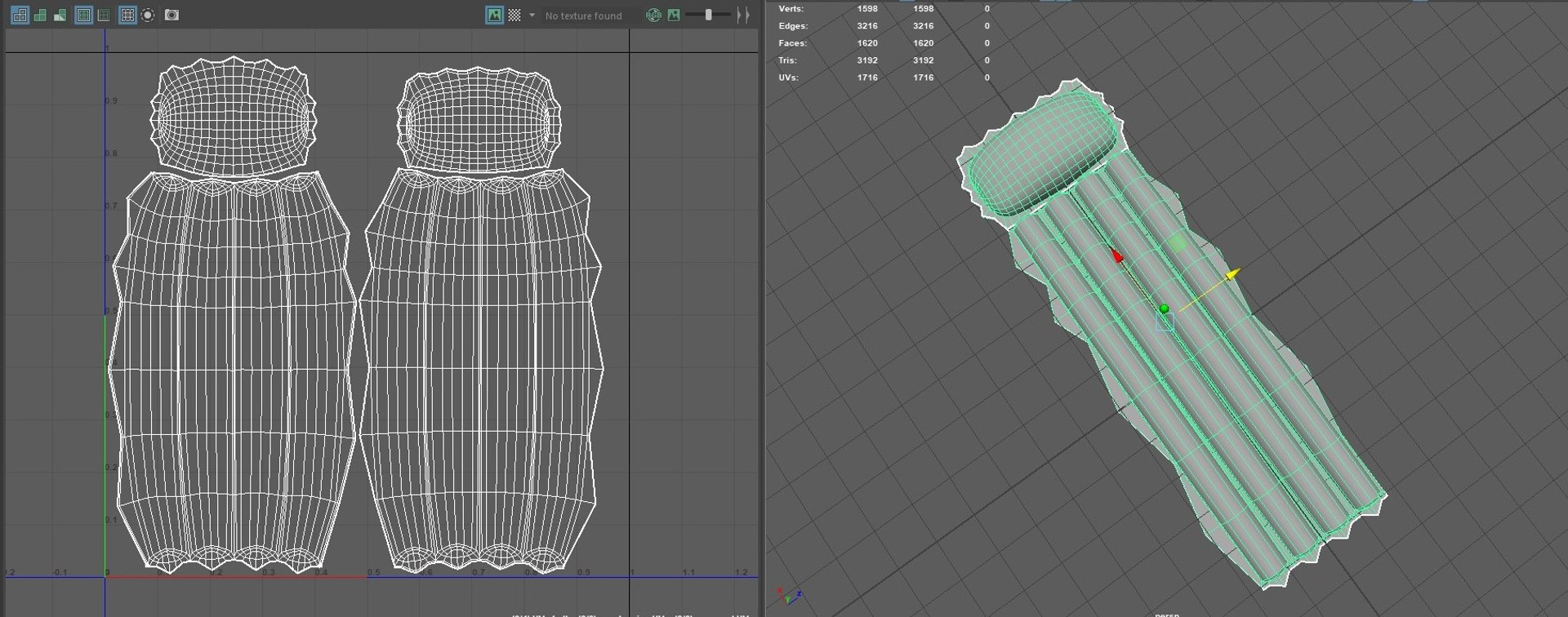Toggle the wireframe UV display icon

point(20,15)
